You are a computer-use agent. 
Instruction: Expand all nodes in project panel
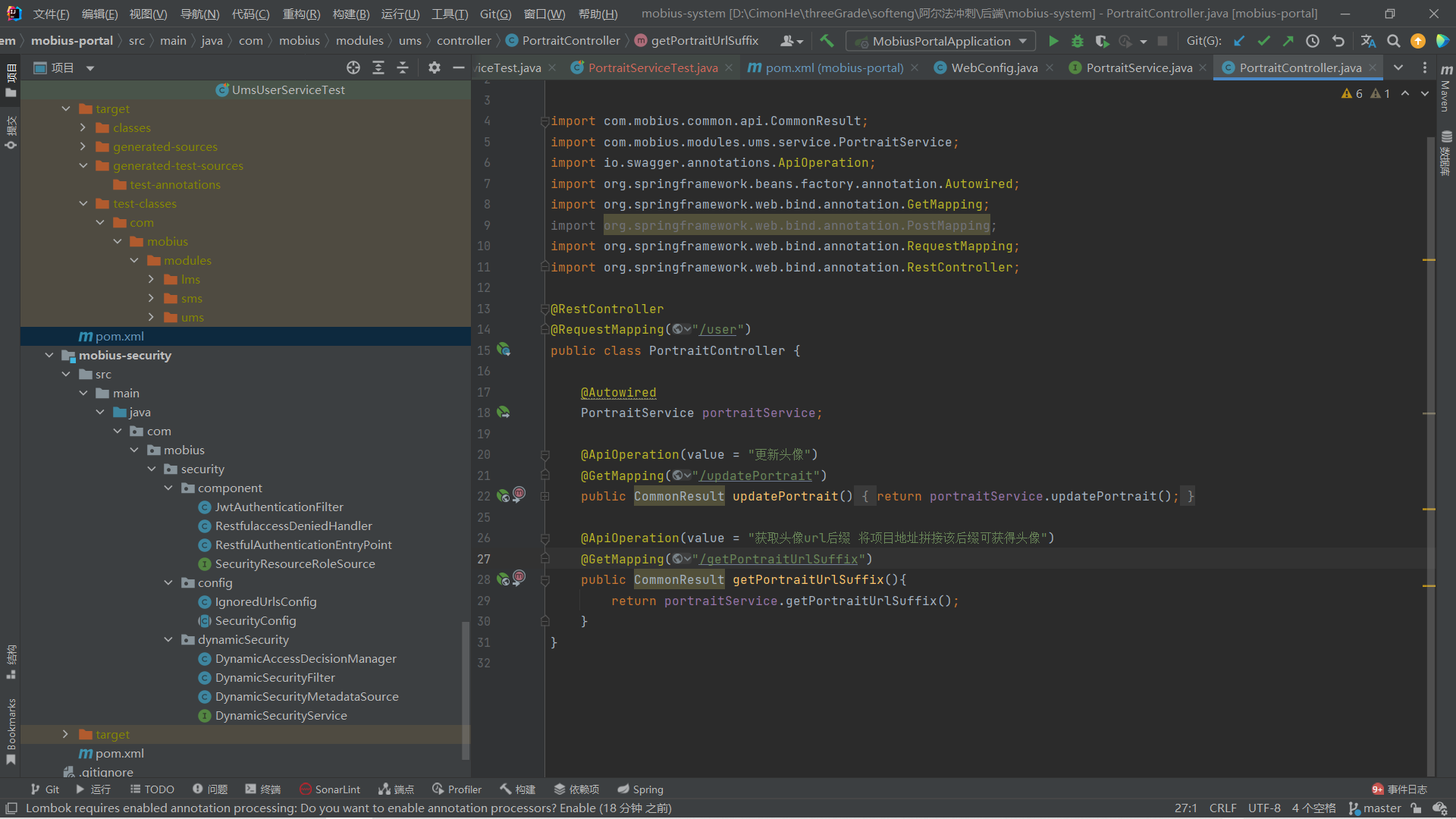click(x=378, y=68)
